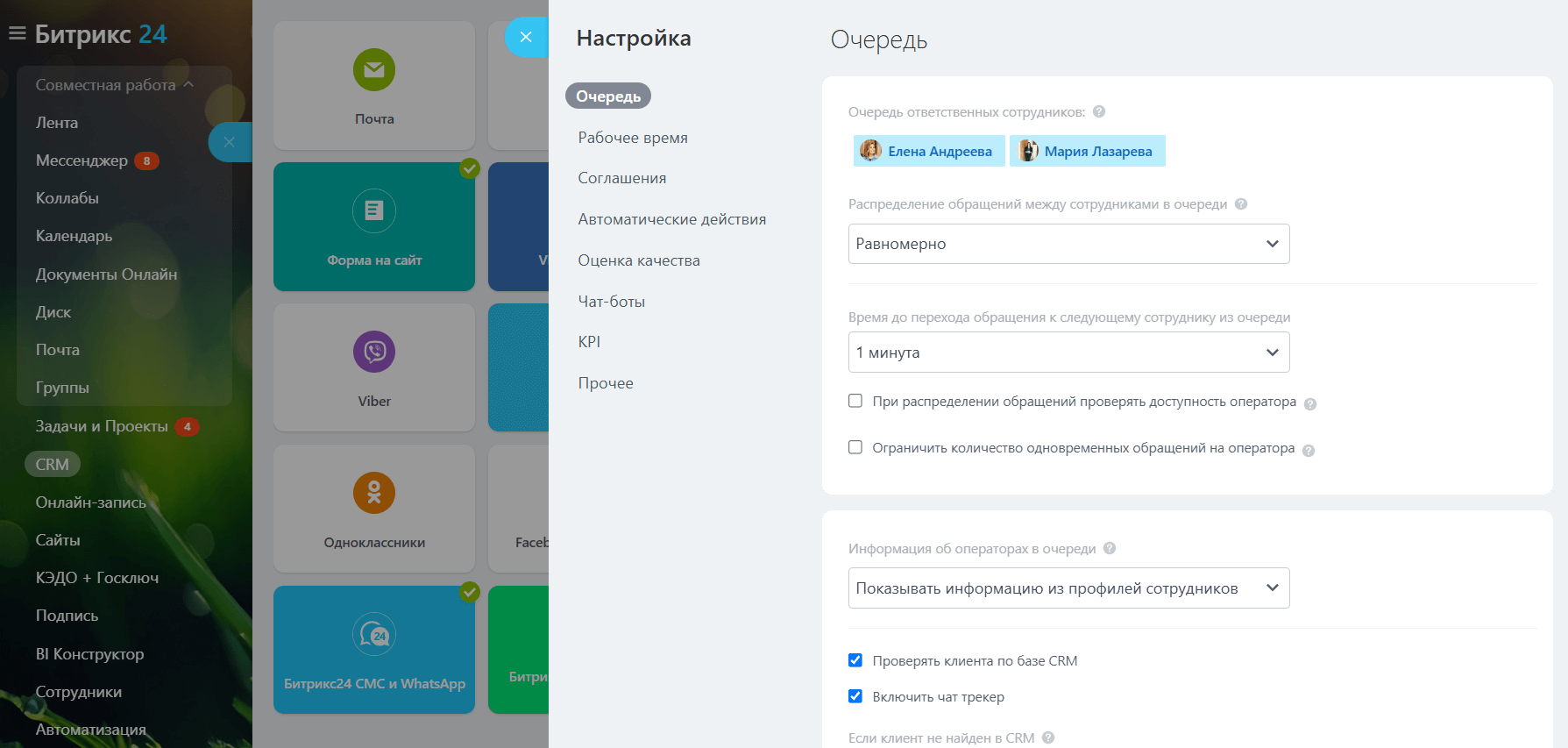
Task: Go to Лента in sidebar
Action: (57, 123)
